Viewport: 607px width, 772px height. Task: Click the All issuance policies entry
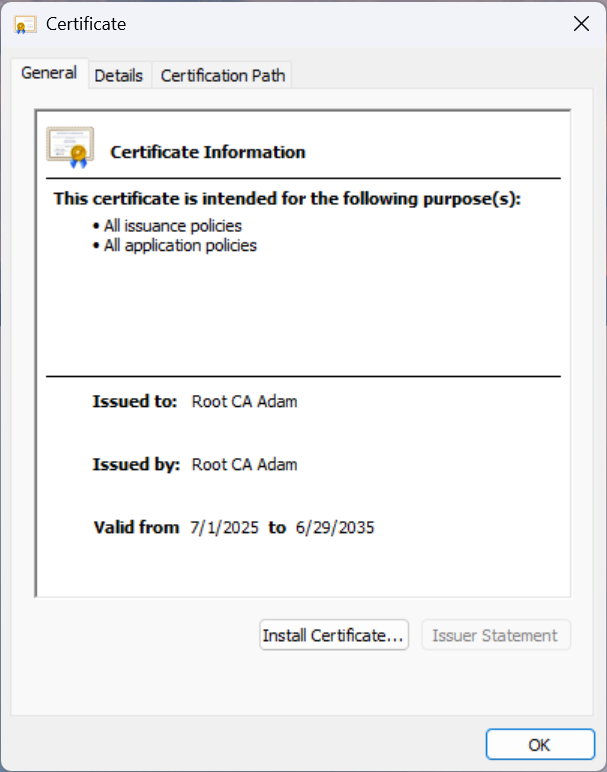173,226
